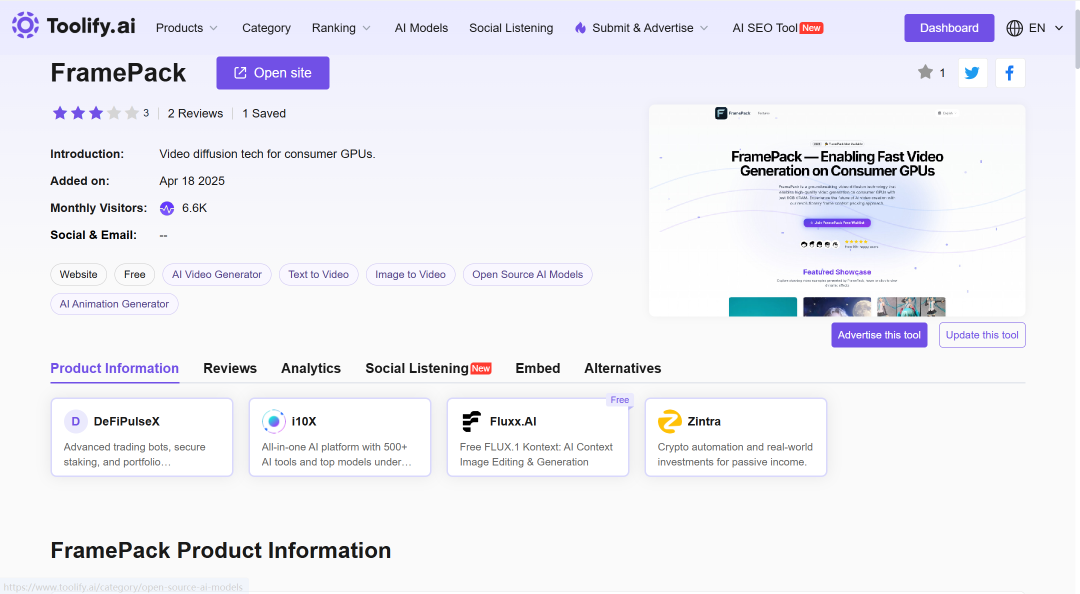Click the Facebook share icon
The height and width of the screenshot is (594, 1080).
pos(1010,73)
